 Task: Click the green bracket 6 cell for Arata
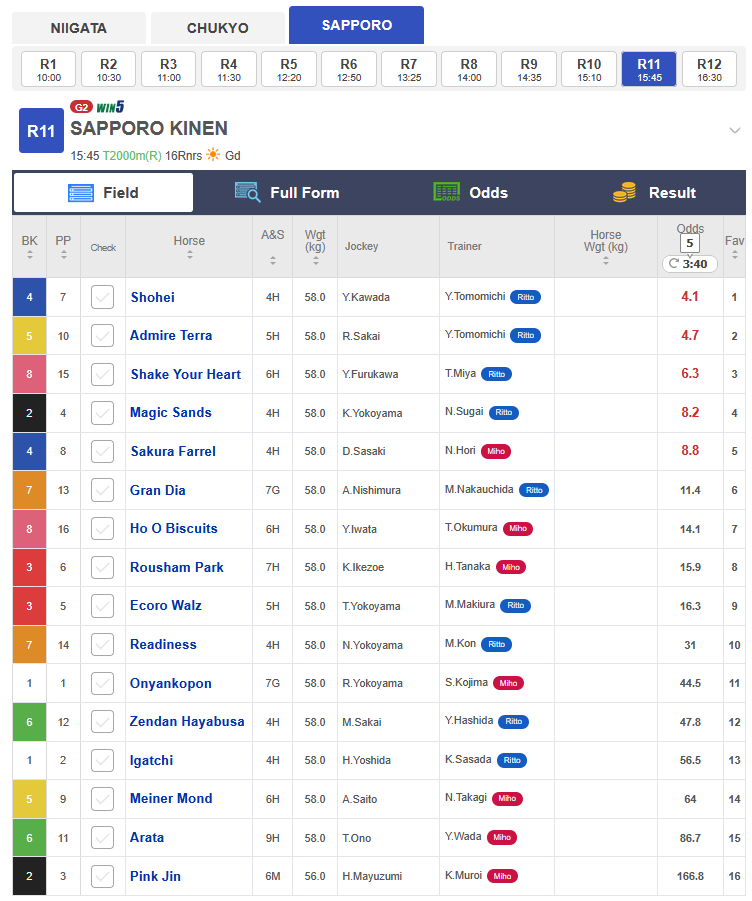point(29,838)
